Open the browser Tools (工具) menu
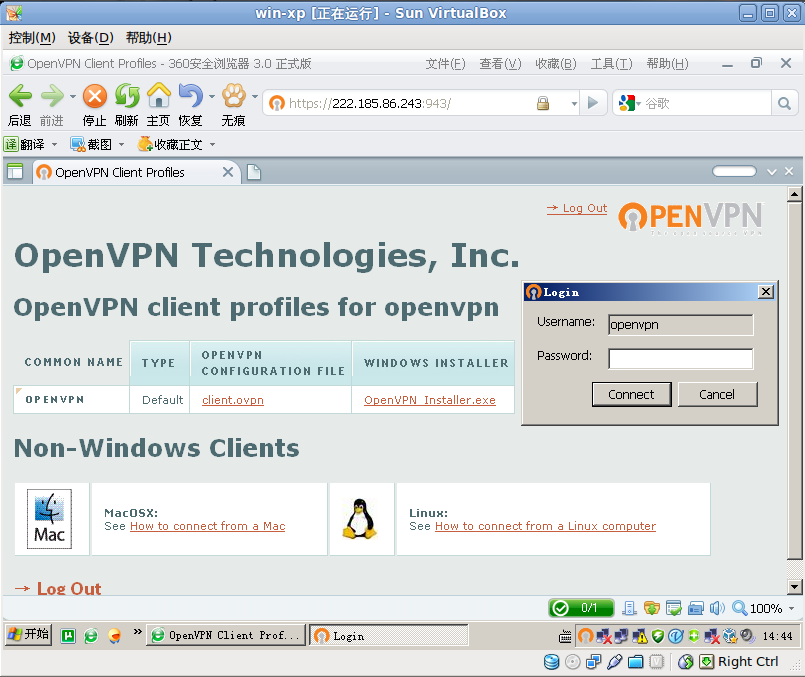This screenshot has width=805, height=677. (x=611, y=64)
